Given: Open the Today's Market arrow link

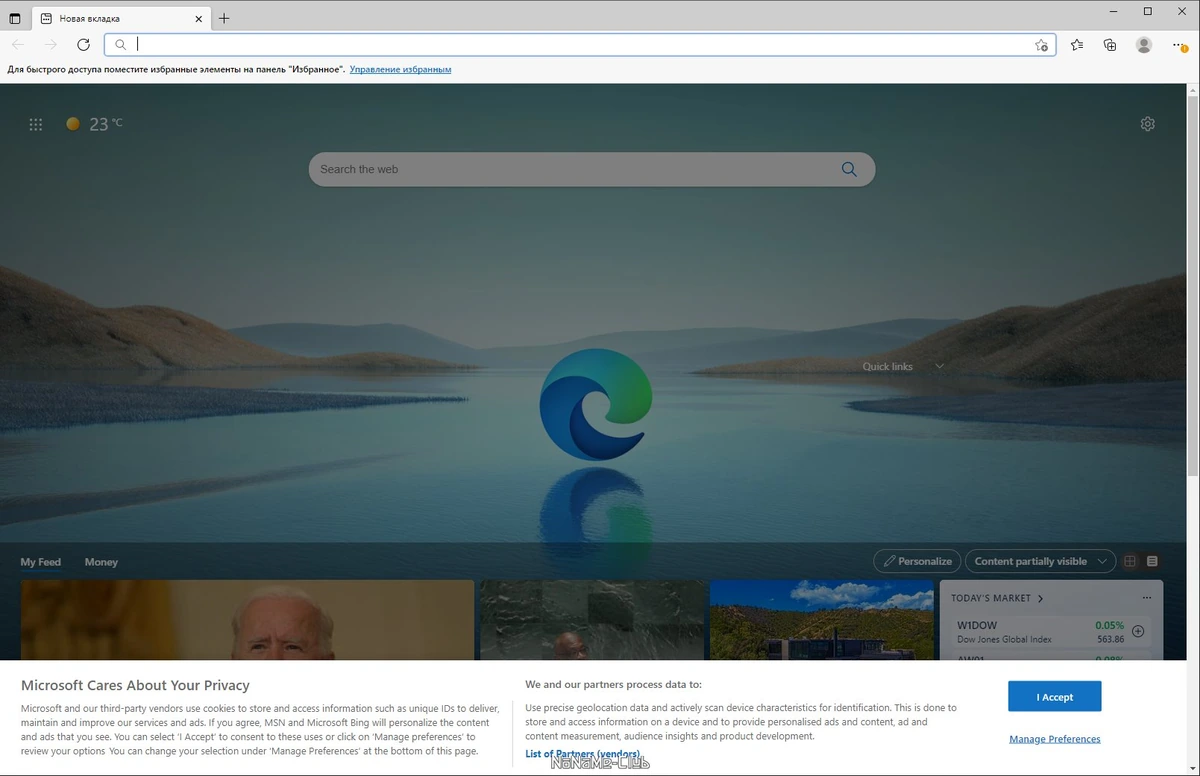Looking at the screenshot, I should pos(1040,598).
